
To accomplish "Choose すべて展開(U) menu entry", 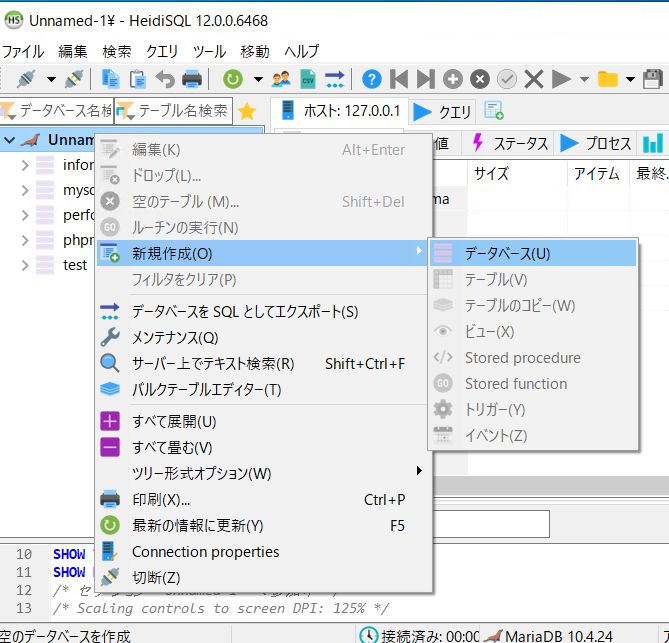I will coord(262,422).
